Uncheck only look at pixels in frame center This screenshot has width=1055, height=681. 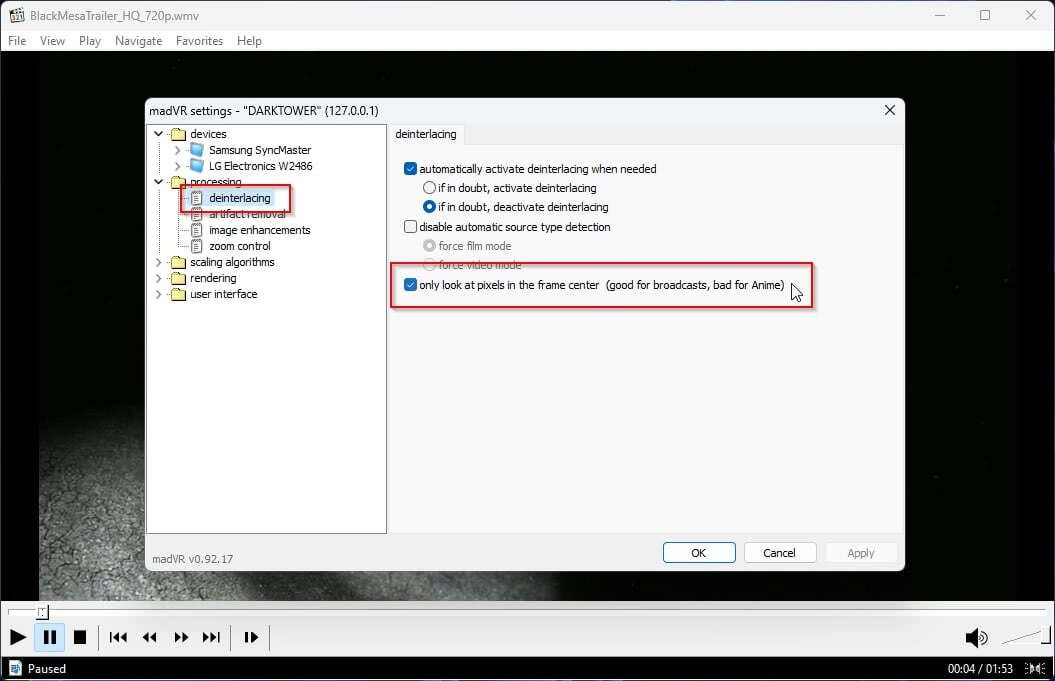coord(410,285)
